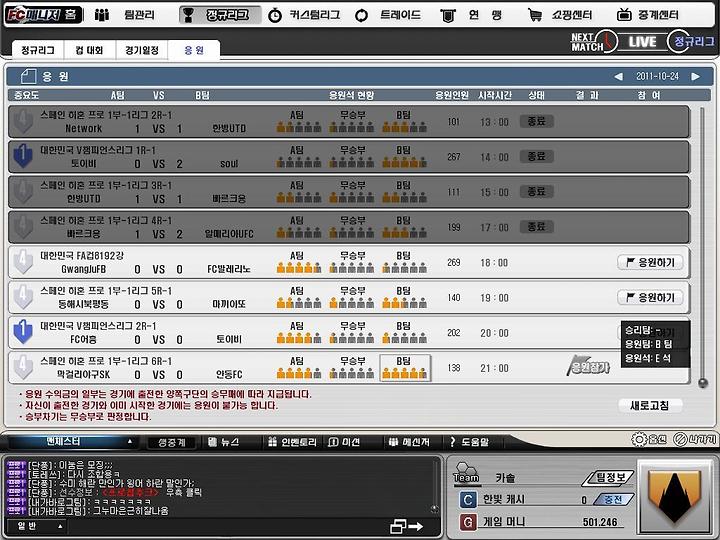Screen dimensions: 720x540
Task: Click 응원하기 for 동해시빅평동 match
Action: [650, 298]
